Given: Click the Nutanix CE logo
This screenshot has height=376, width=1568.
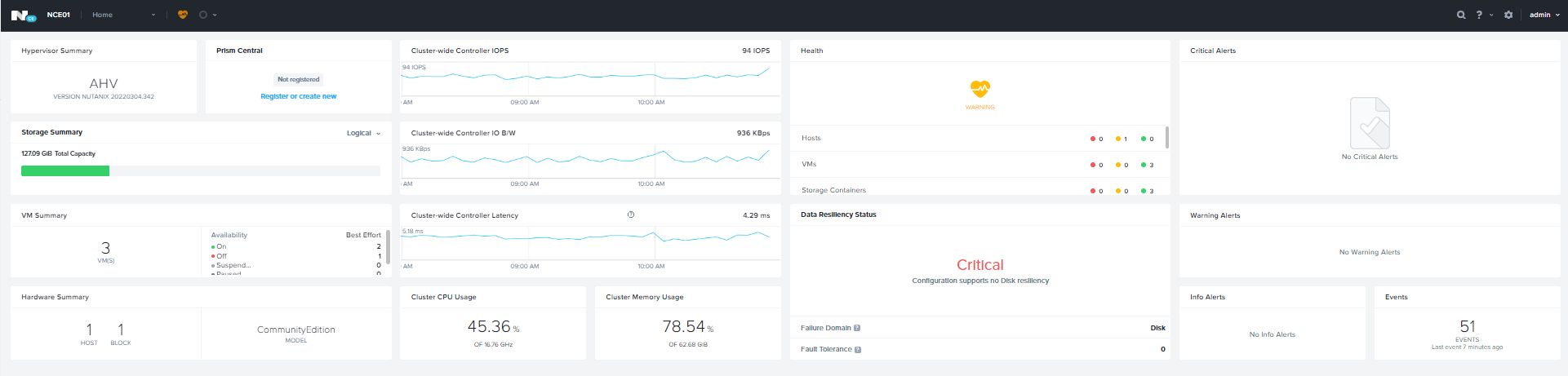Looking at the screenshot, I should [x=23, y=15].
